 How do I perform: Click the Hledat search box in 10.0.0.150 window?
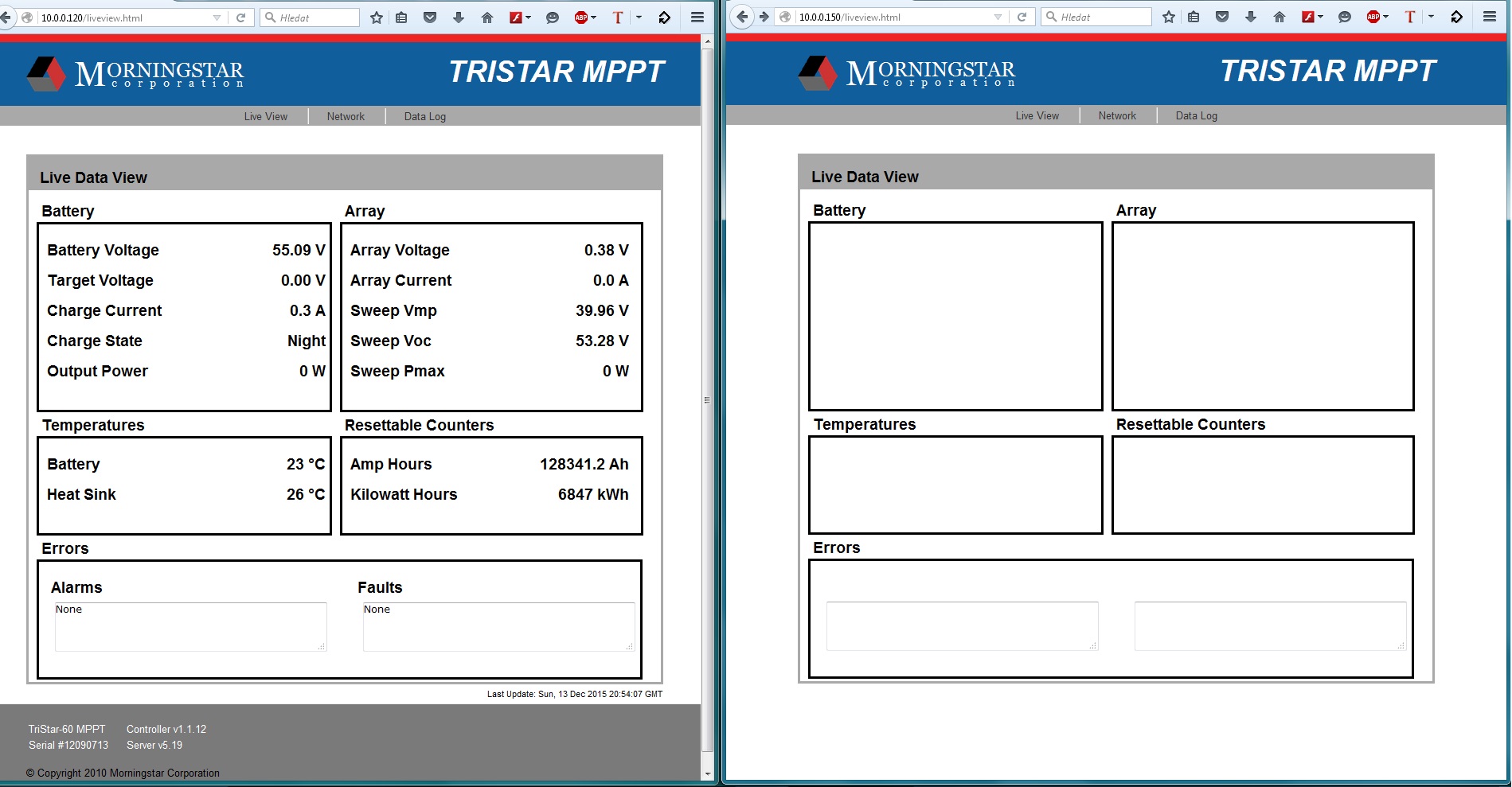coord(1096,17)
